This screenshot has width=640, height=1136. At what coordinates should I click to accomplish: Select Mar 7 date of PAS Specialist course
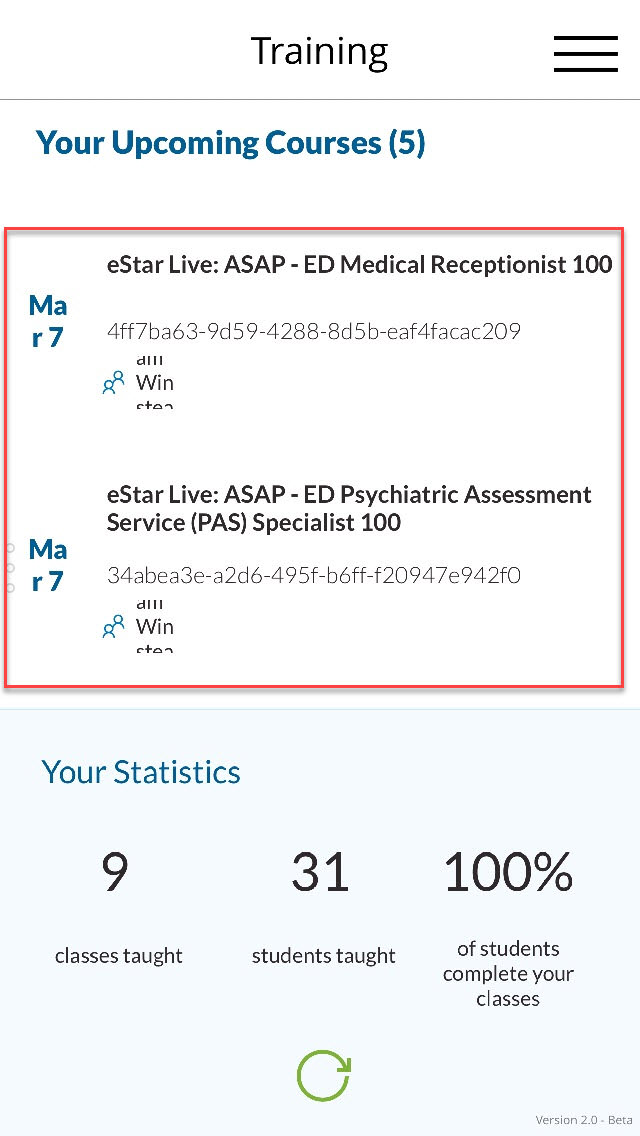pos(48,565)
